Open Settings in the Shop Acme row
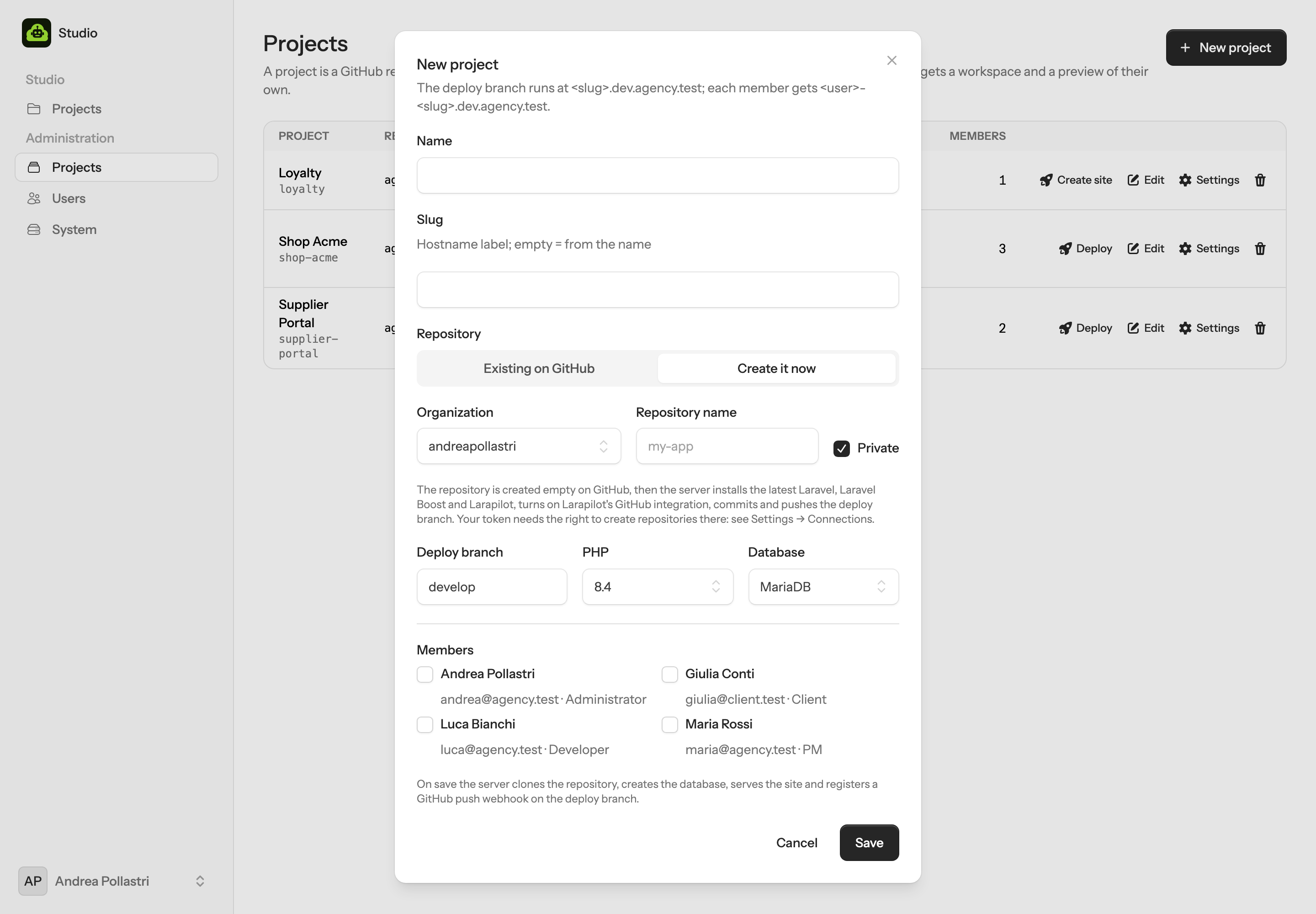 (x=1209, y=249)
